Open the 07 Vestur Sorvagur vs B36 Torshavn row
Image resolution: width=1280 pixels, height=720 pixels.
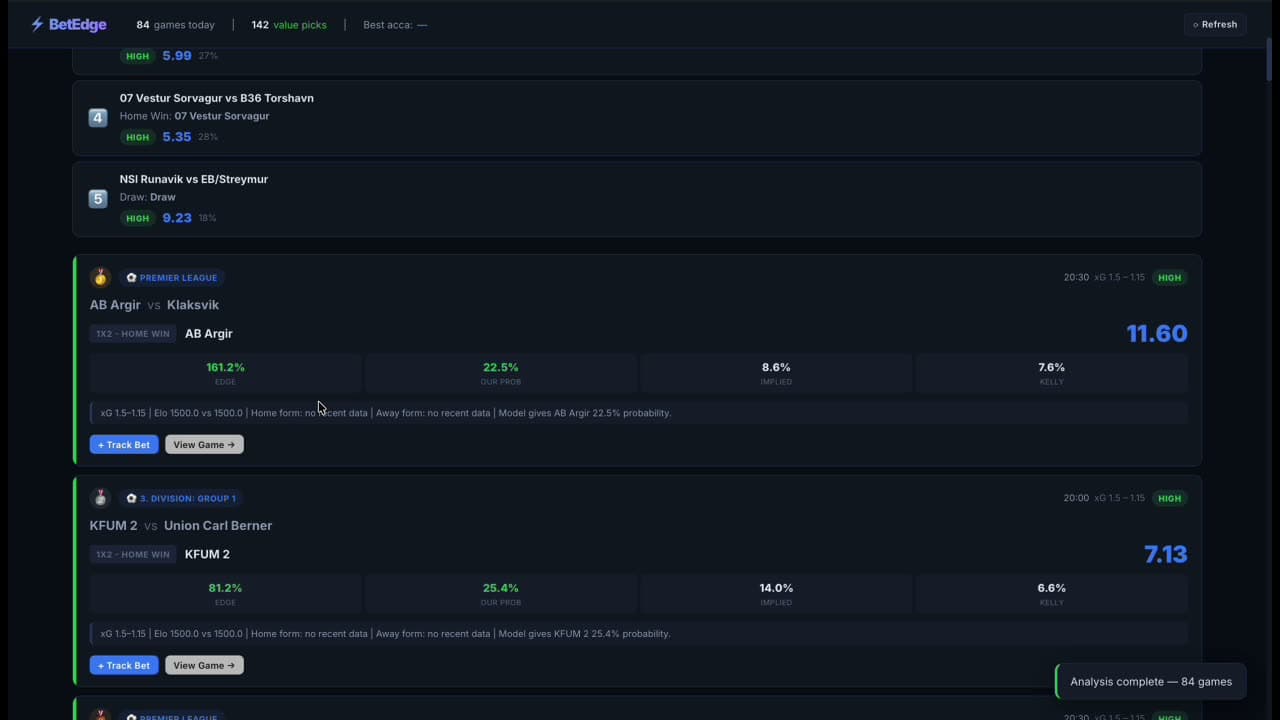click(637, 118)
